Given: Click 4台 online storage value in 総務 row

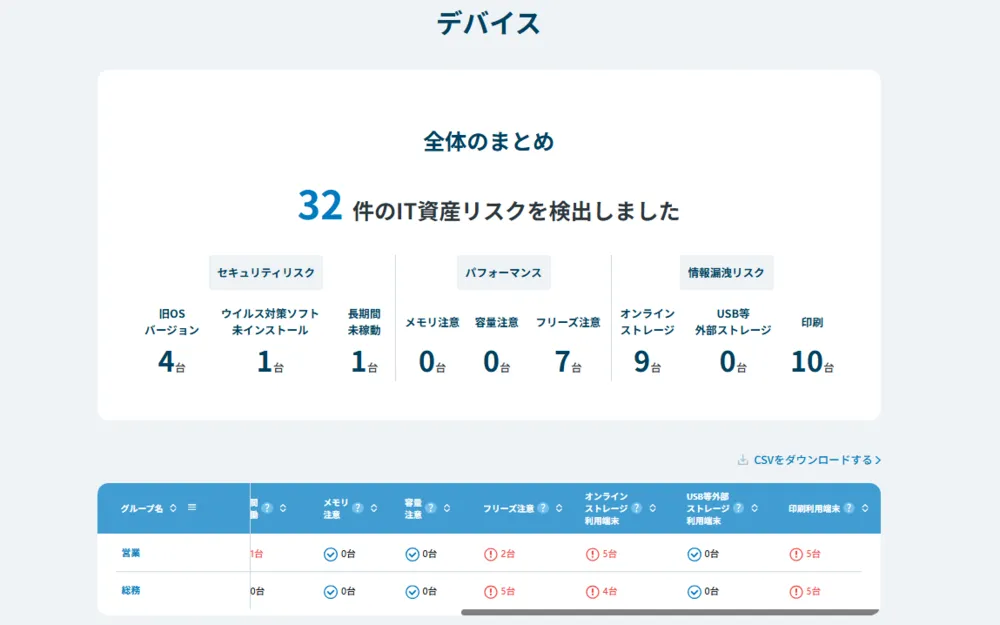Looking at the screenshot, I should point(610,592).
